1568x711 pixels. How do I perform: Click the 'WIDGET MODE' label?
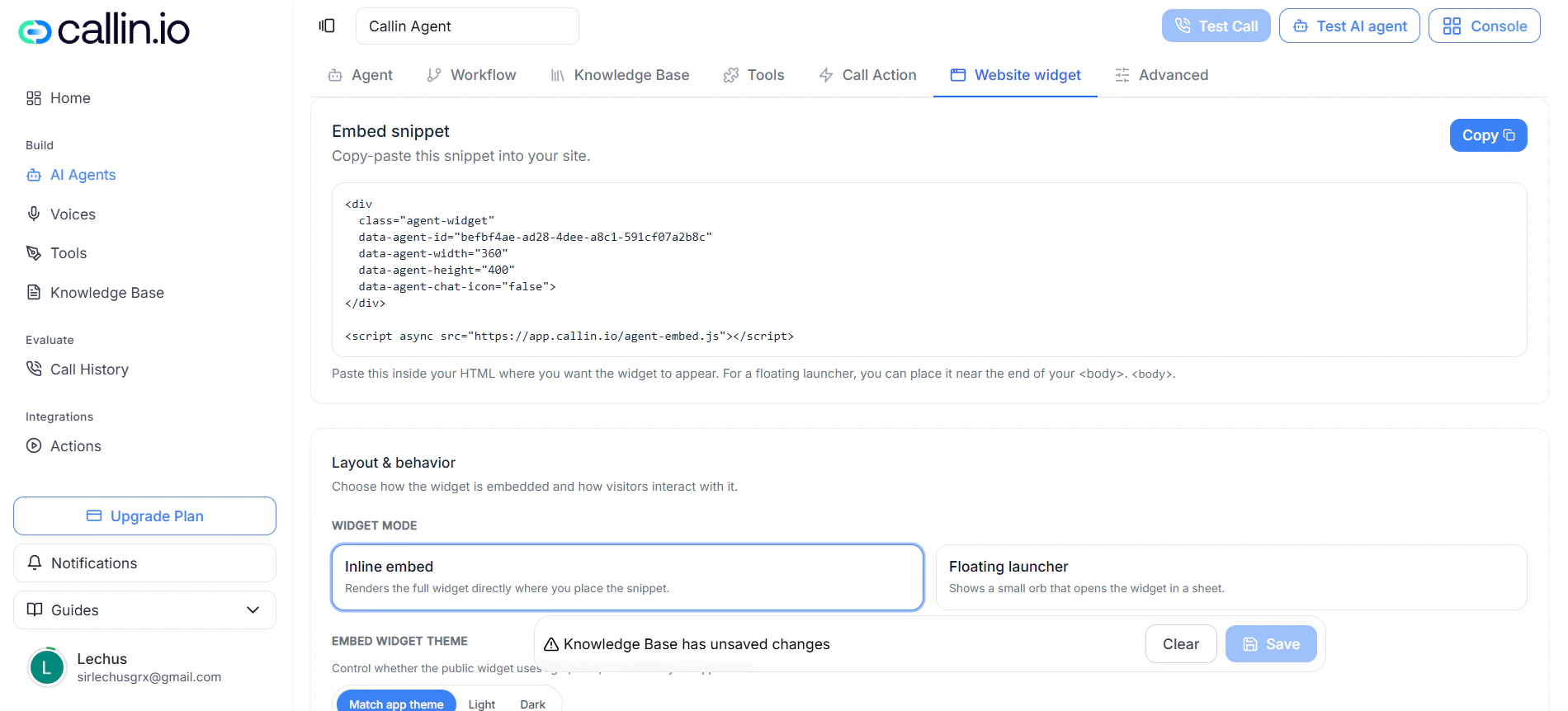tap(374, 525)
